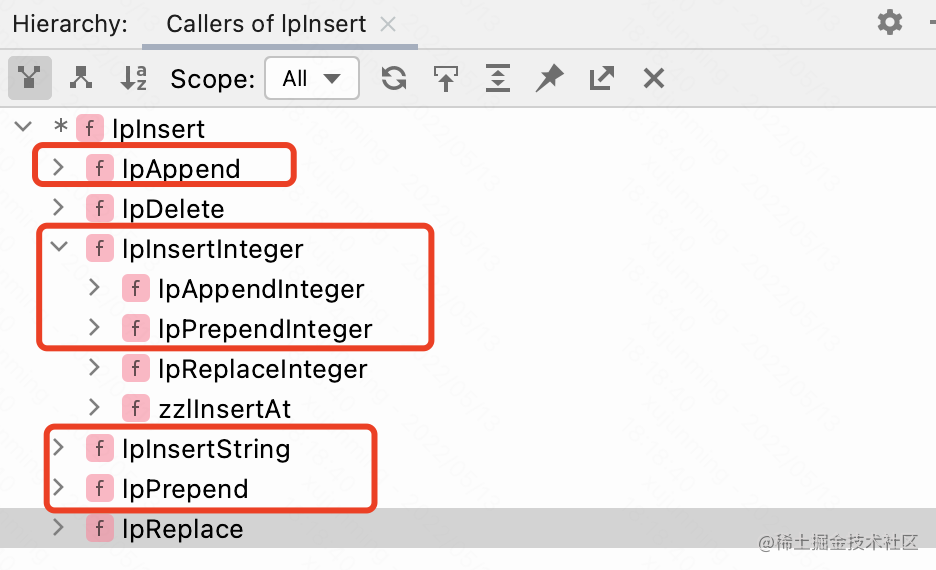This screenshot has width=936, height=570.
Task: Select the Caller Hierarchy toggle icon
Action: pyautogui.click(x=30, y=78)
